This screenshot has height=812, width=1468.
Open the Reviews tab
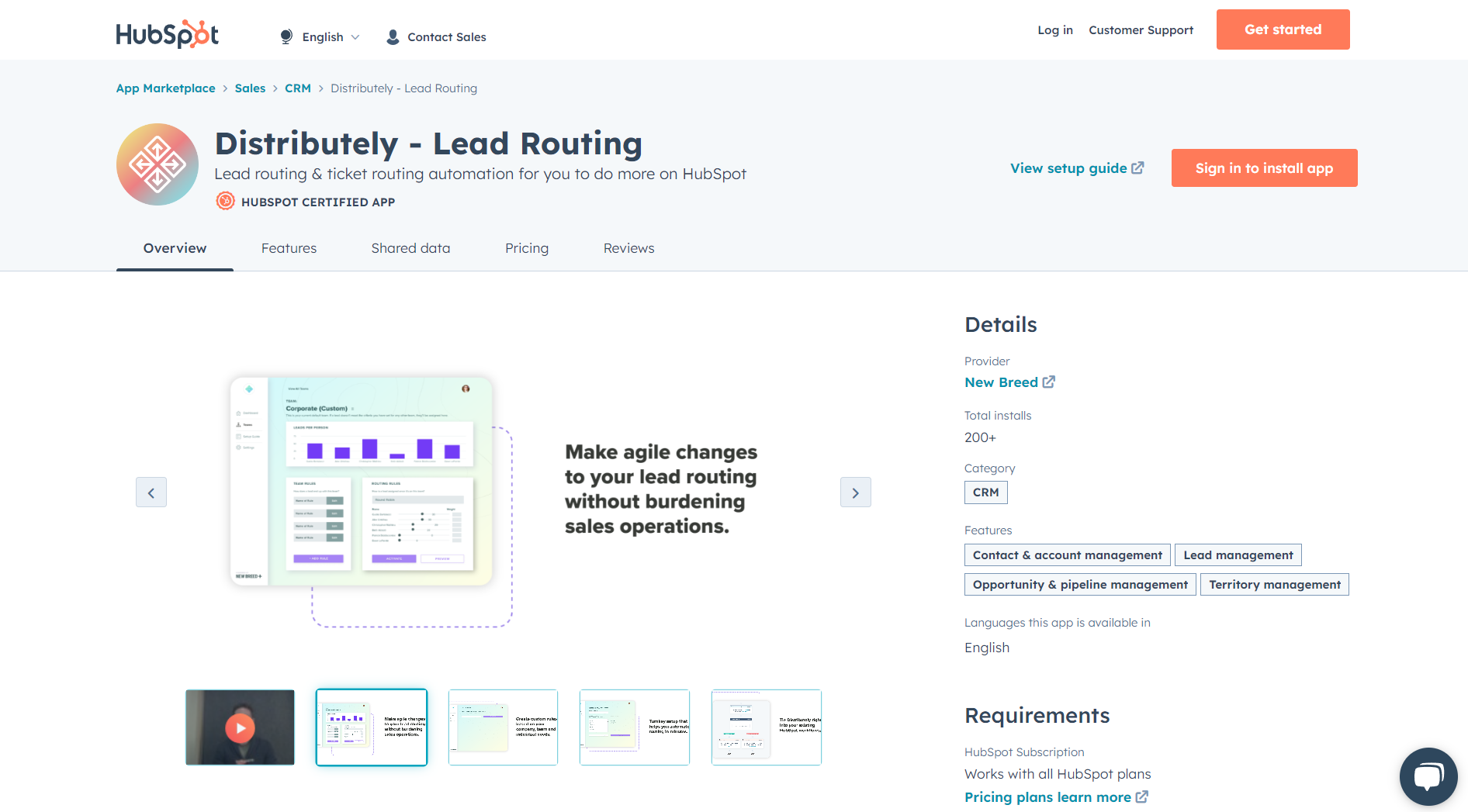click(x=628, y=248)
